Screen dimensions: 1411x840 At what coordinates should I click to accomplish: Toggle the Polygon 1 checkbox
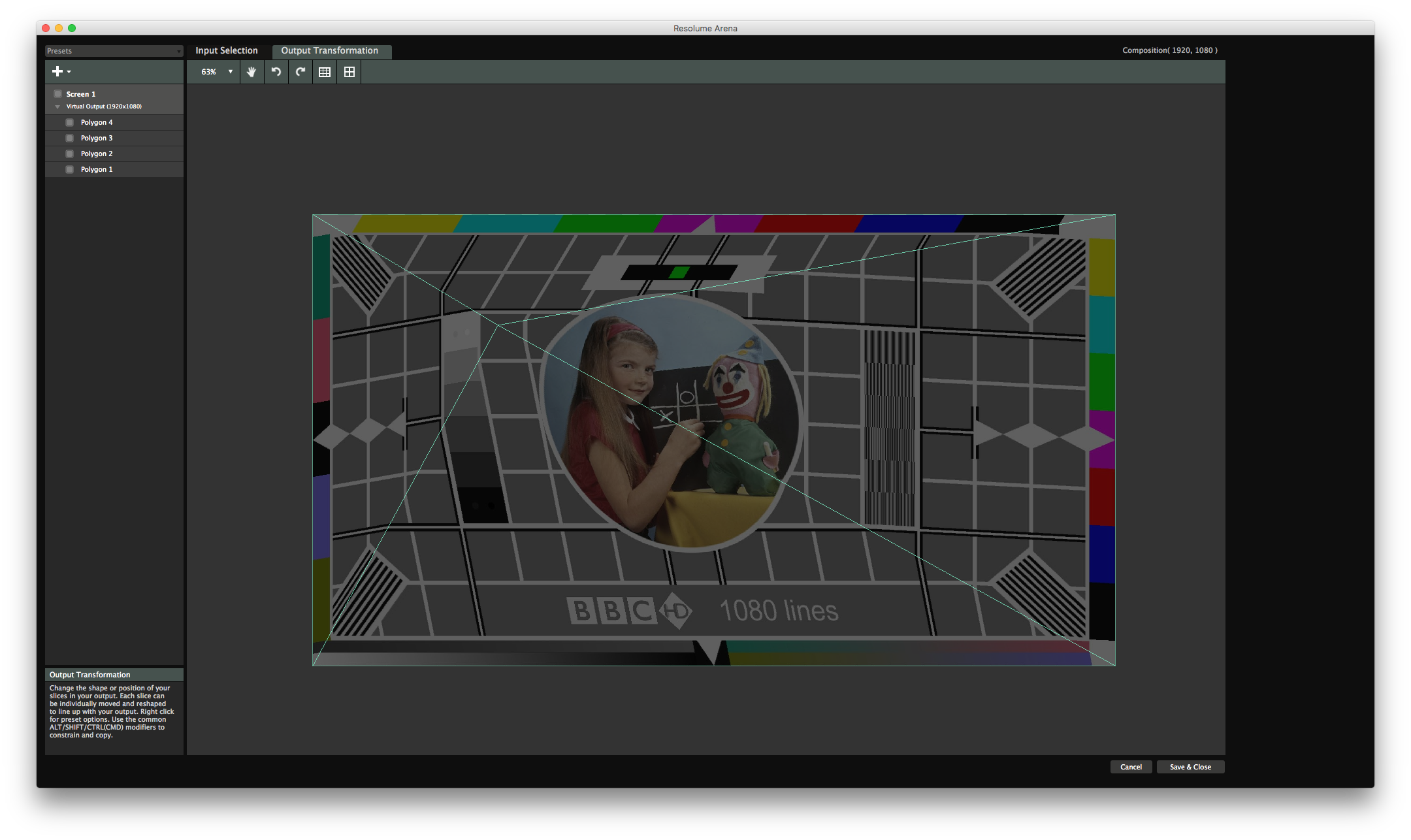click(x=70, y=169)
